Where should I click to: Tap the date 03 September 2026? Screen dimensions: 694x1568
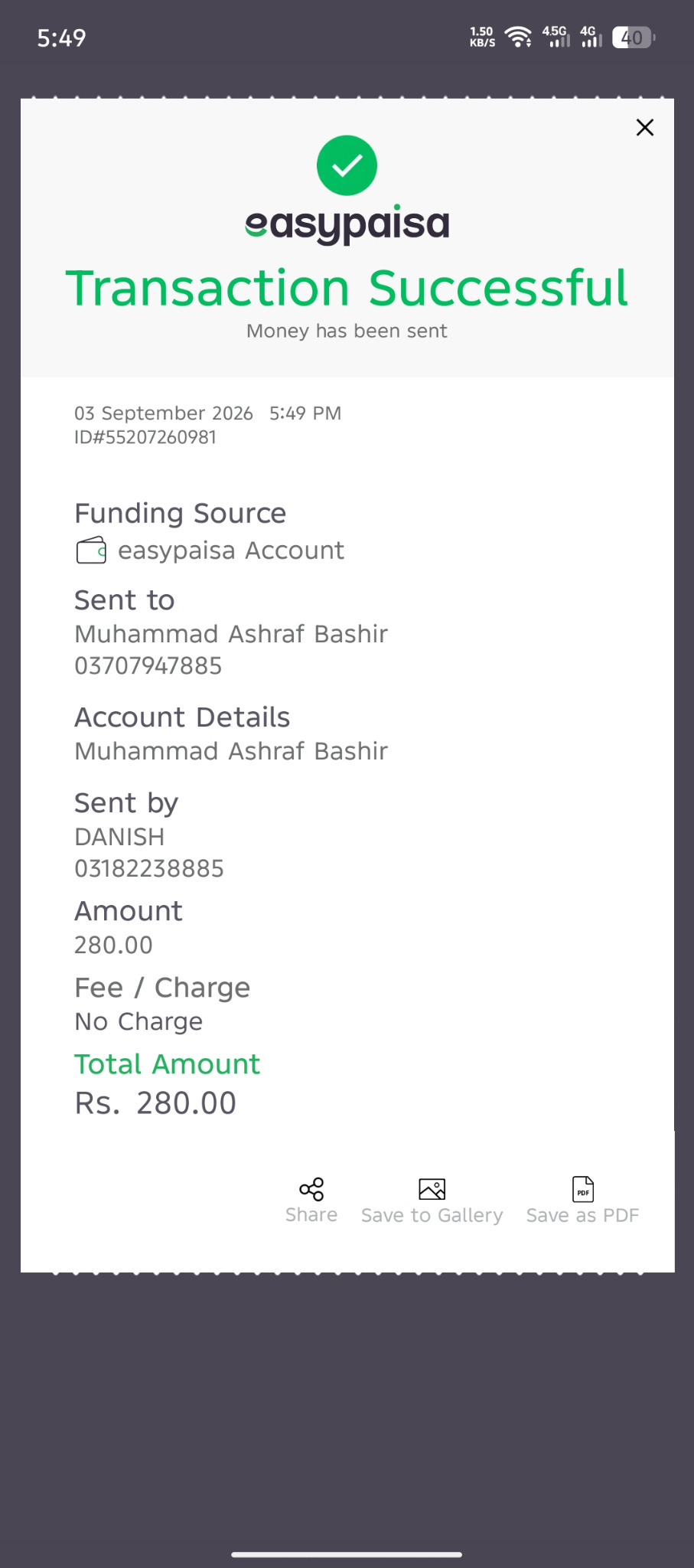pos(164,413)
